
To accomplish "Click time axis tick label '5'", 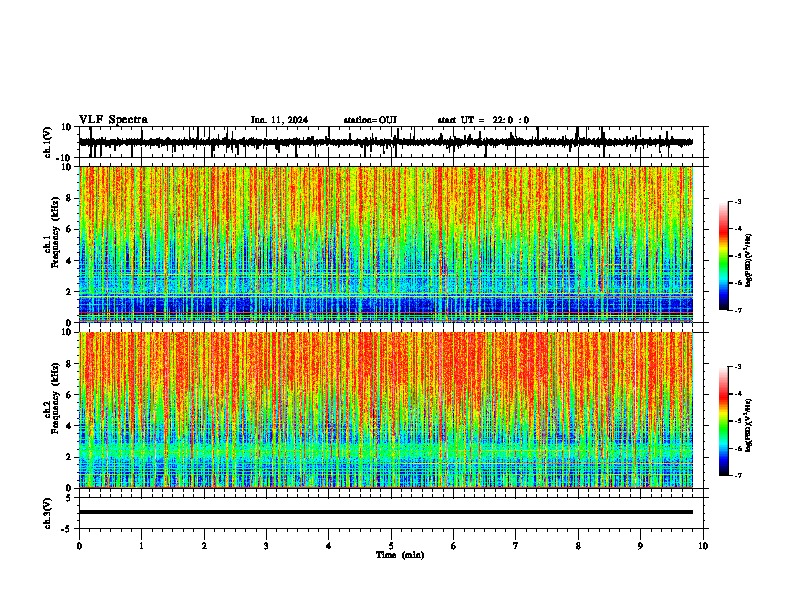I will (391, 546).
